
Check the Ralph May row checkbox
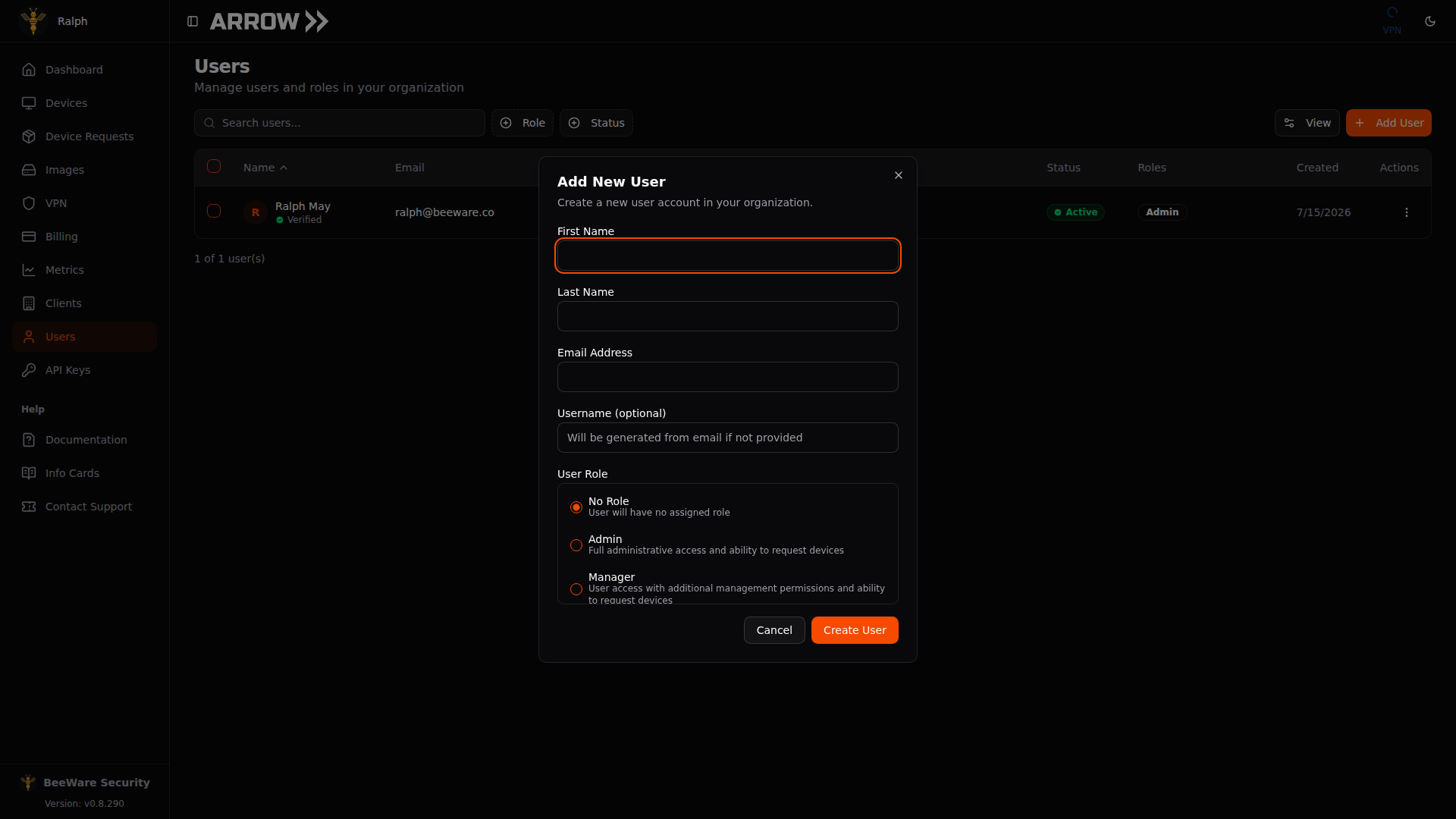214,211
